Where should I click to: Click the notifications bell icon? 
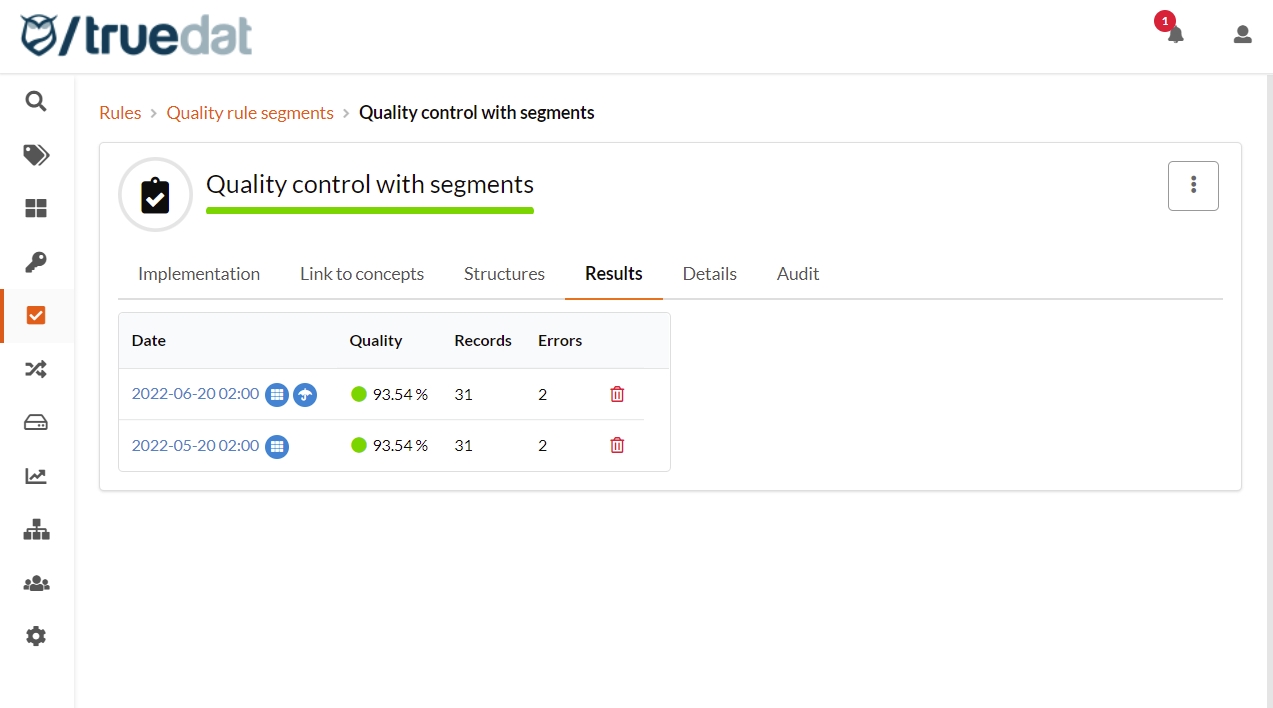click(1175, 35)
